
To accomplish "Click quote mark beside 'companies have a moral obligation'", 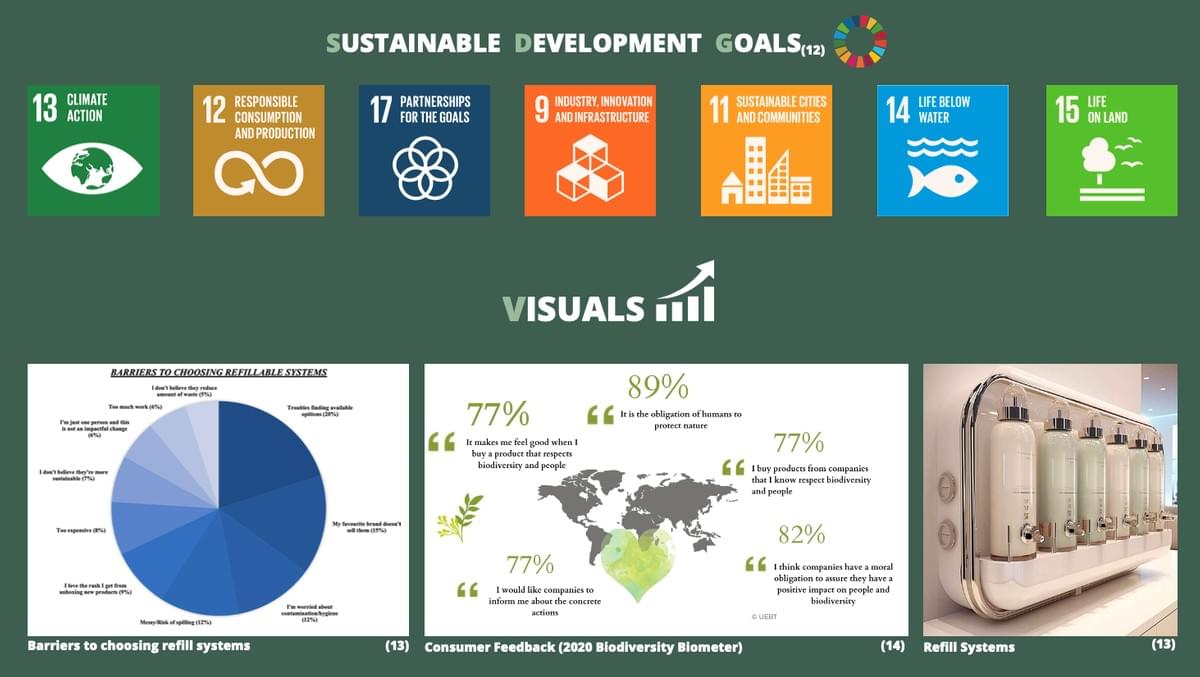I will (756, 565).
